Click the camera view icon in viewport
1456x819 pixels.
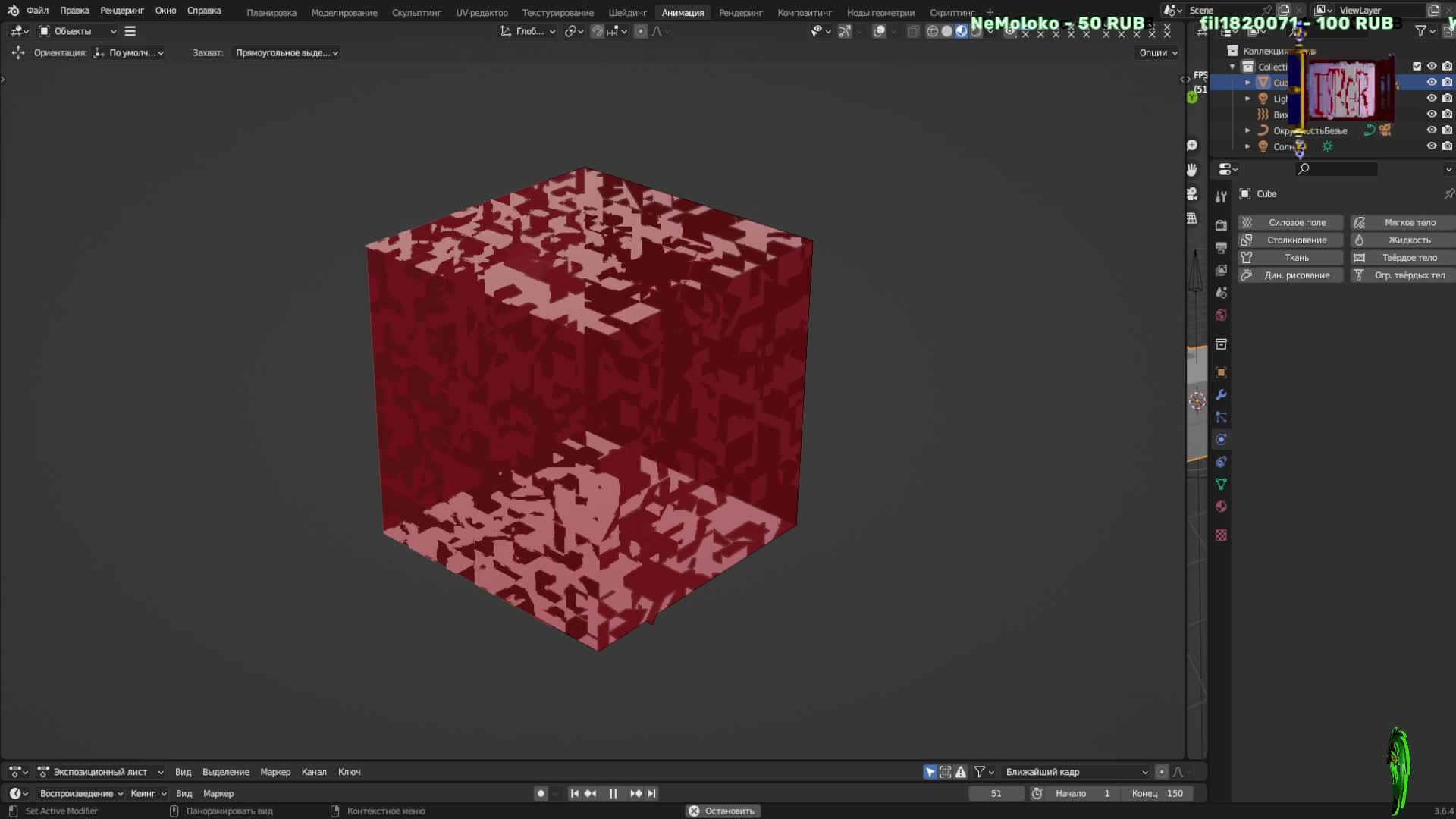[1192, 194]
